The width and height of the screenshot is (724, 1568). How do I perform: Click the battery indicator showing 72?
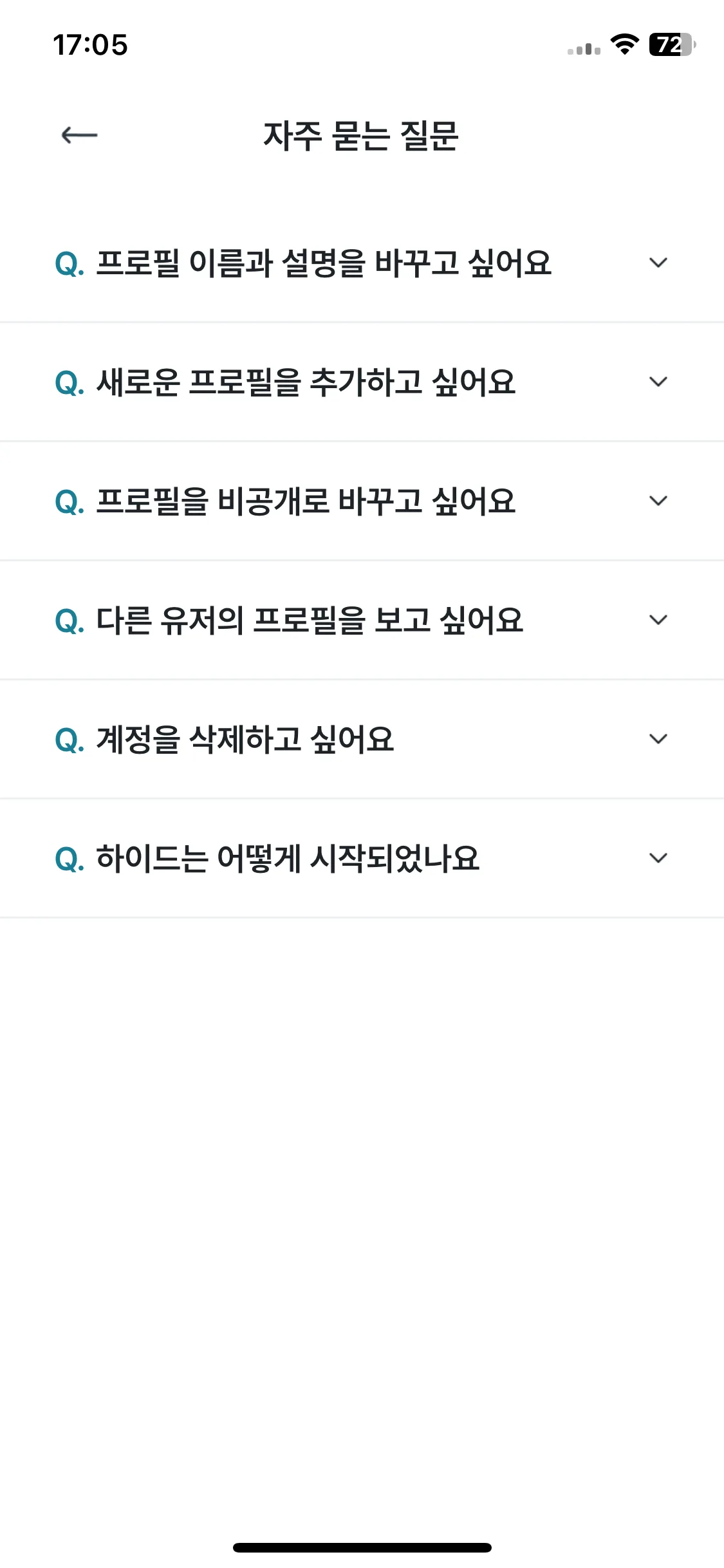tap(673, 44)
